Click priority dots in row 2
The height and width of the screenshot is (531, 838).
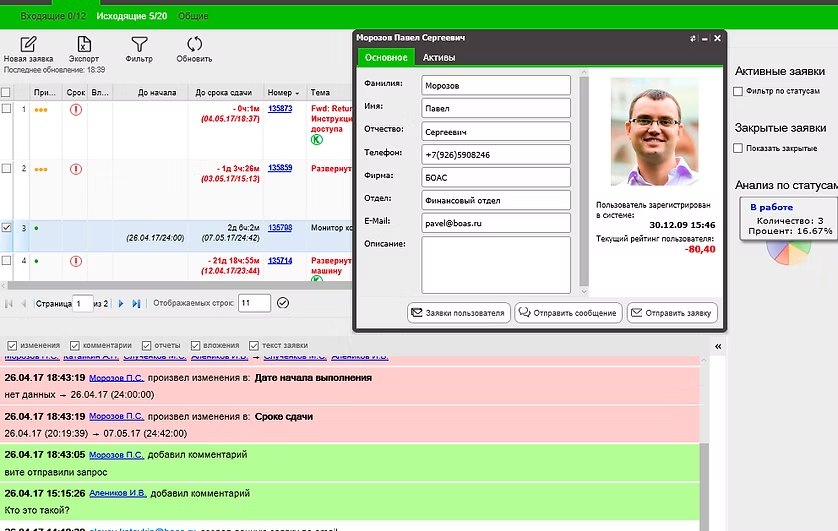point(41,169)
